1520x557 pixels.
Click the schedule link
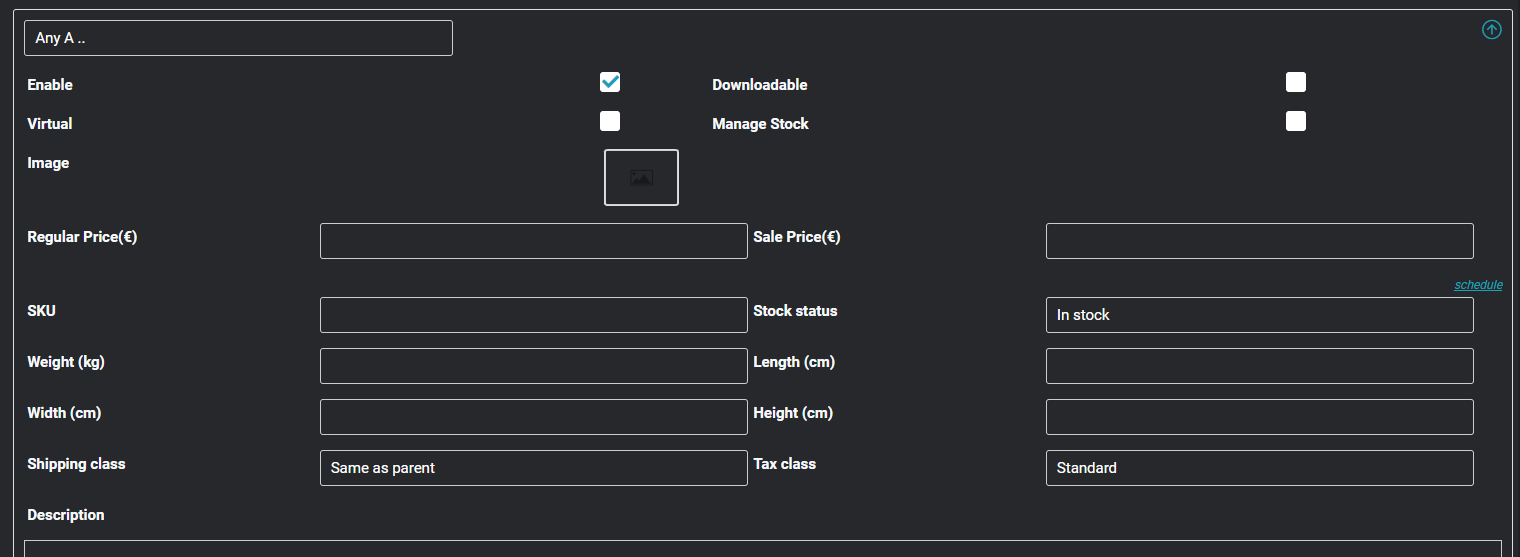(x=1478, y=285)
